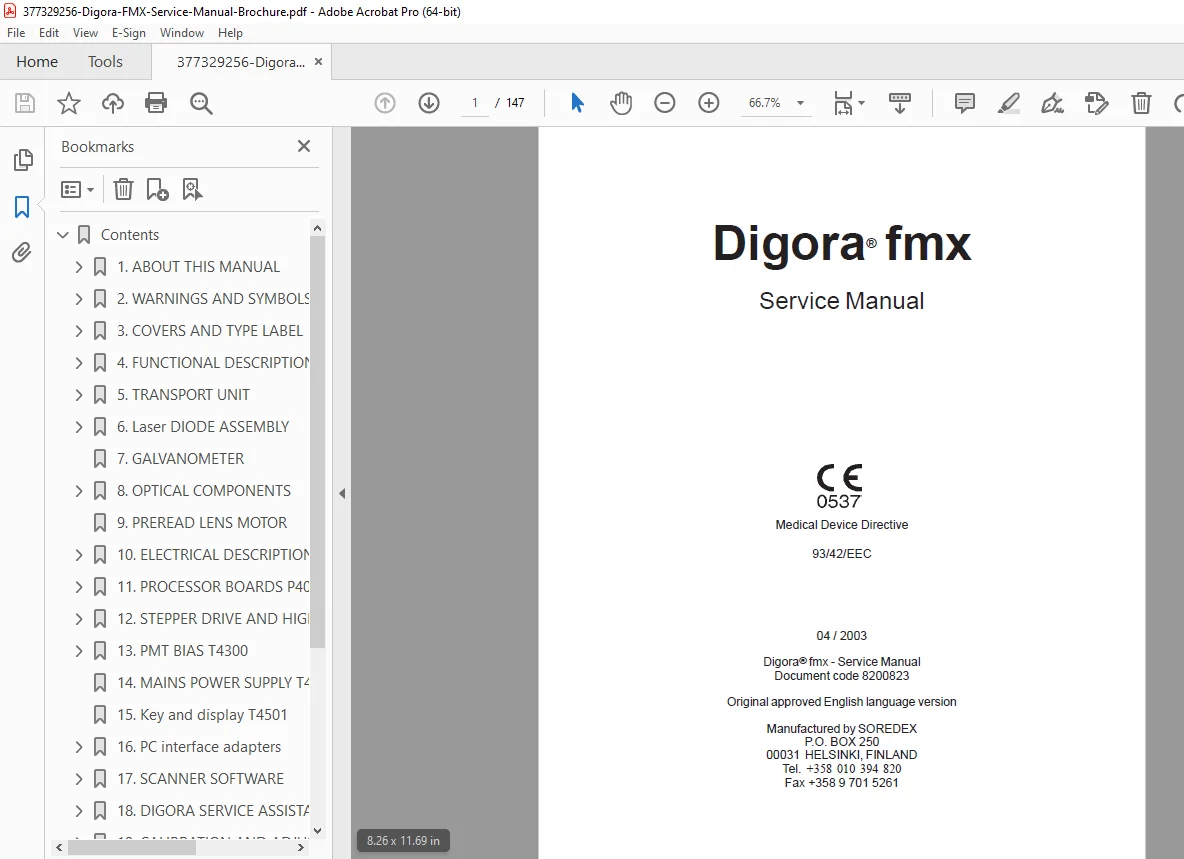Image resolution: width=1184 pixels, height=859 pixels.
Task: Expand the 3. COVERS AND TYPE LABEL bookmark
Action: (x=79, y=331)
